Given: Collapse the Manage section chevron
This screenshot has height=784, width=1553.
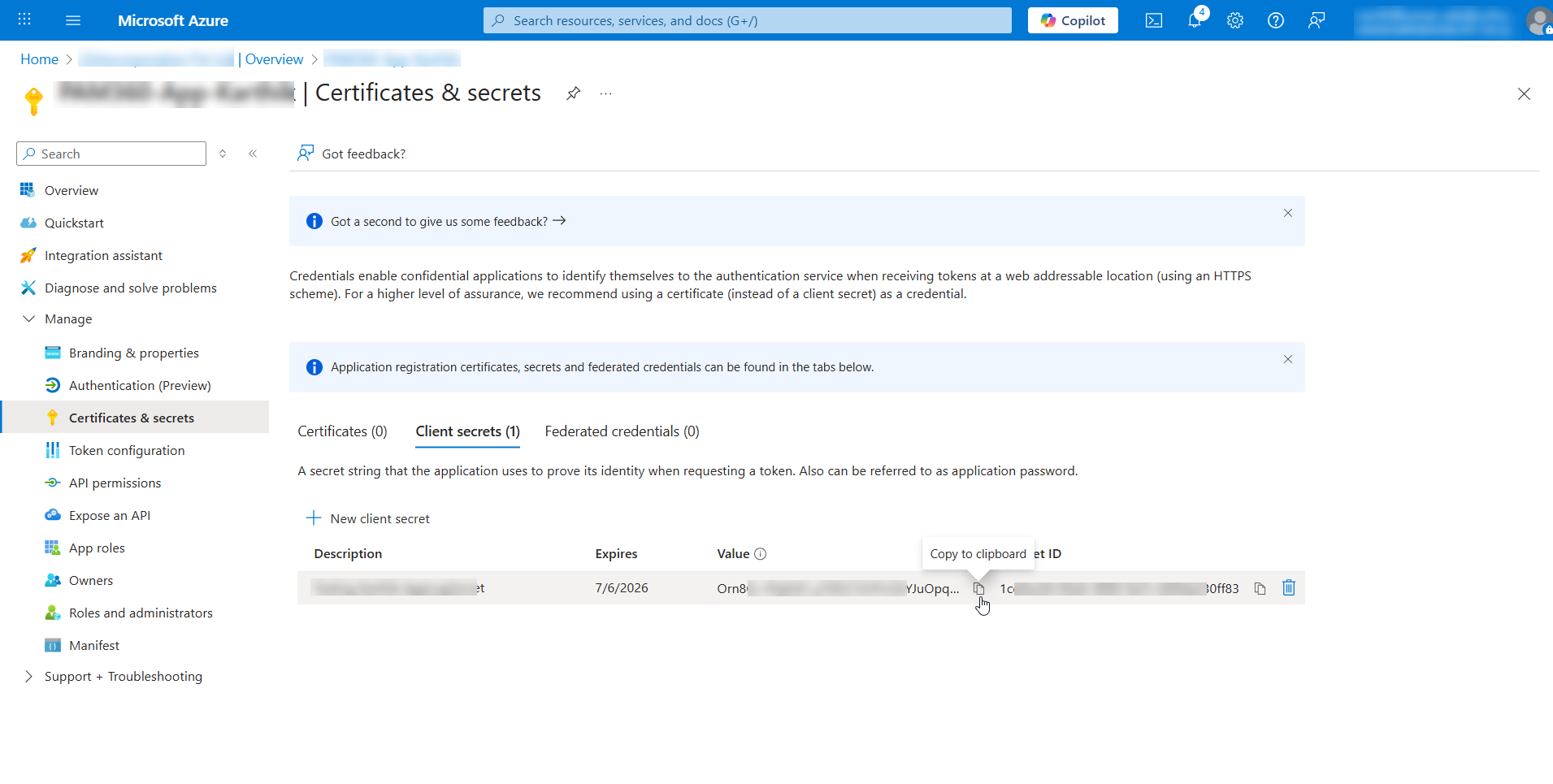Looking at the screenshot, I should (x=29, y=318).
